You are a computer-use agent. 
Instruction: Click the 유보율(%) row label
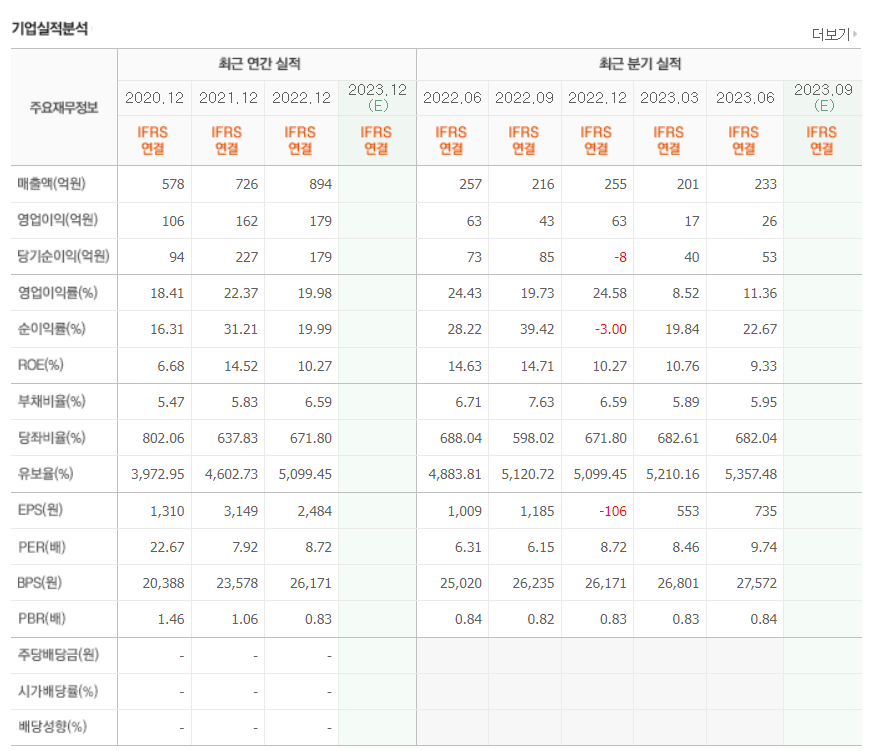[x=46, y=474]
